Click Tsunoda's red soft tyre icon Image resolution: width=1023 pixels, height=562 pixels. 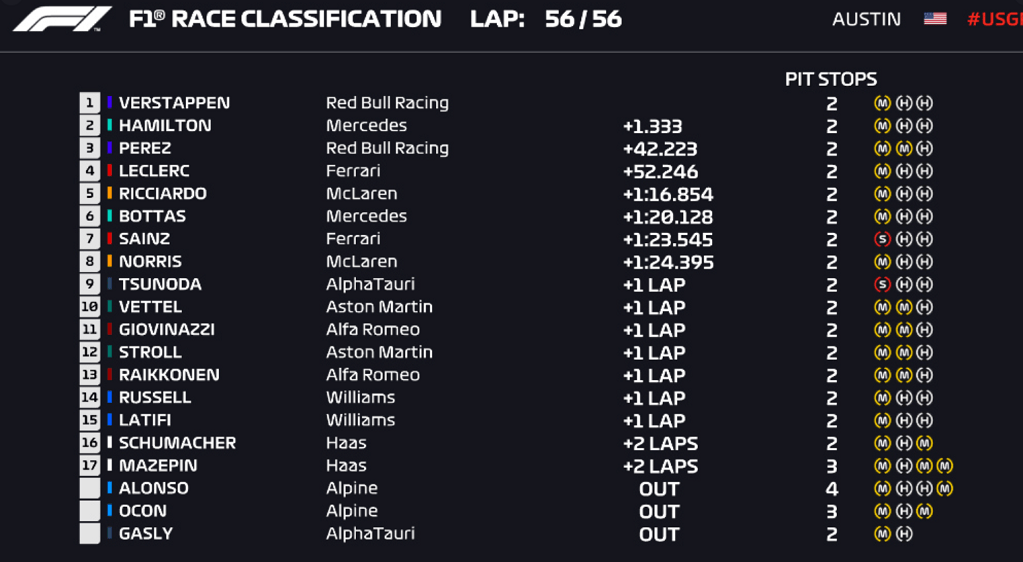point(882,285)
